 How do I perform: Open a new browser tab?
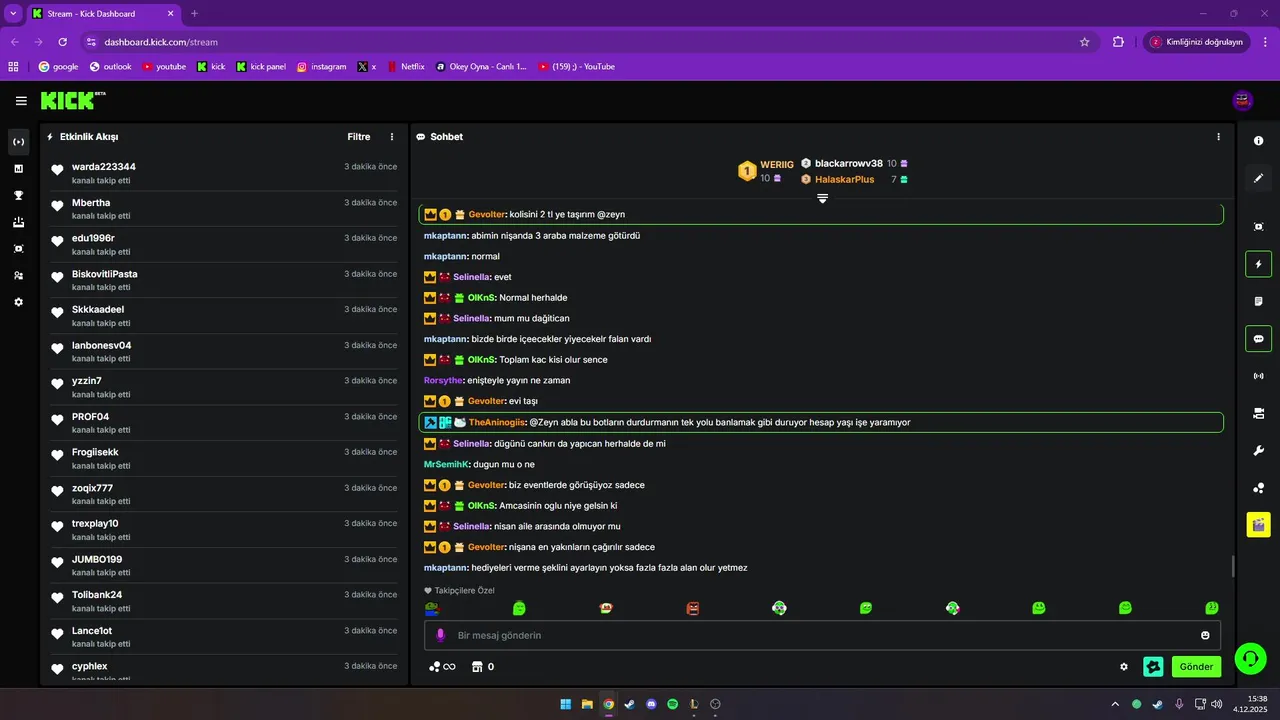(194, 14)
